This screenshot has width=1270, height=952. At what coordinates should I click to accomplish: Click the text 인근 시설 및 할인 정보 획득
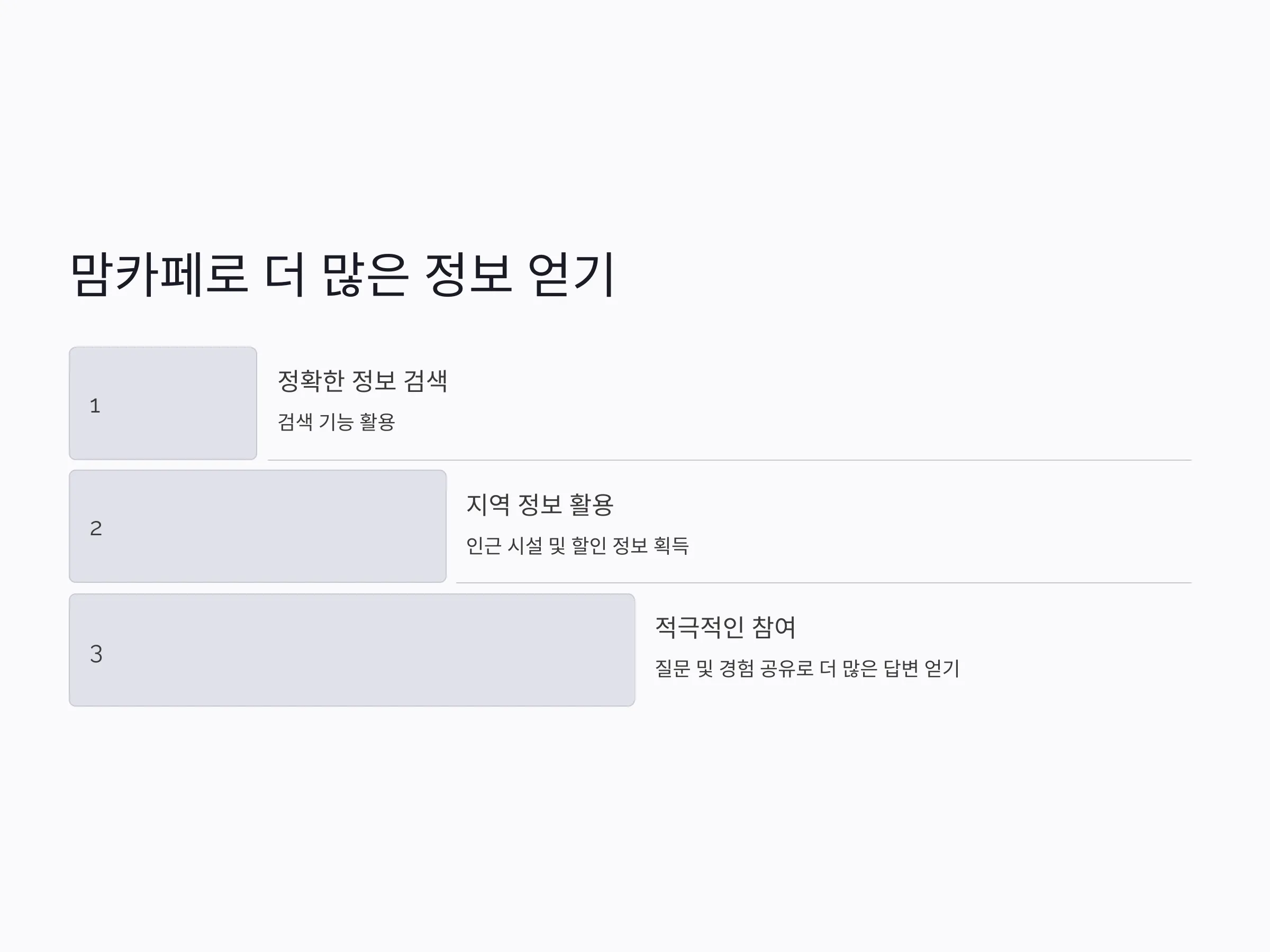click(577, 545)
